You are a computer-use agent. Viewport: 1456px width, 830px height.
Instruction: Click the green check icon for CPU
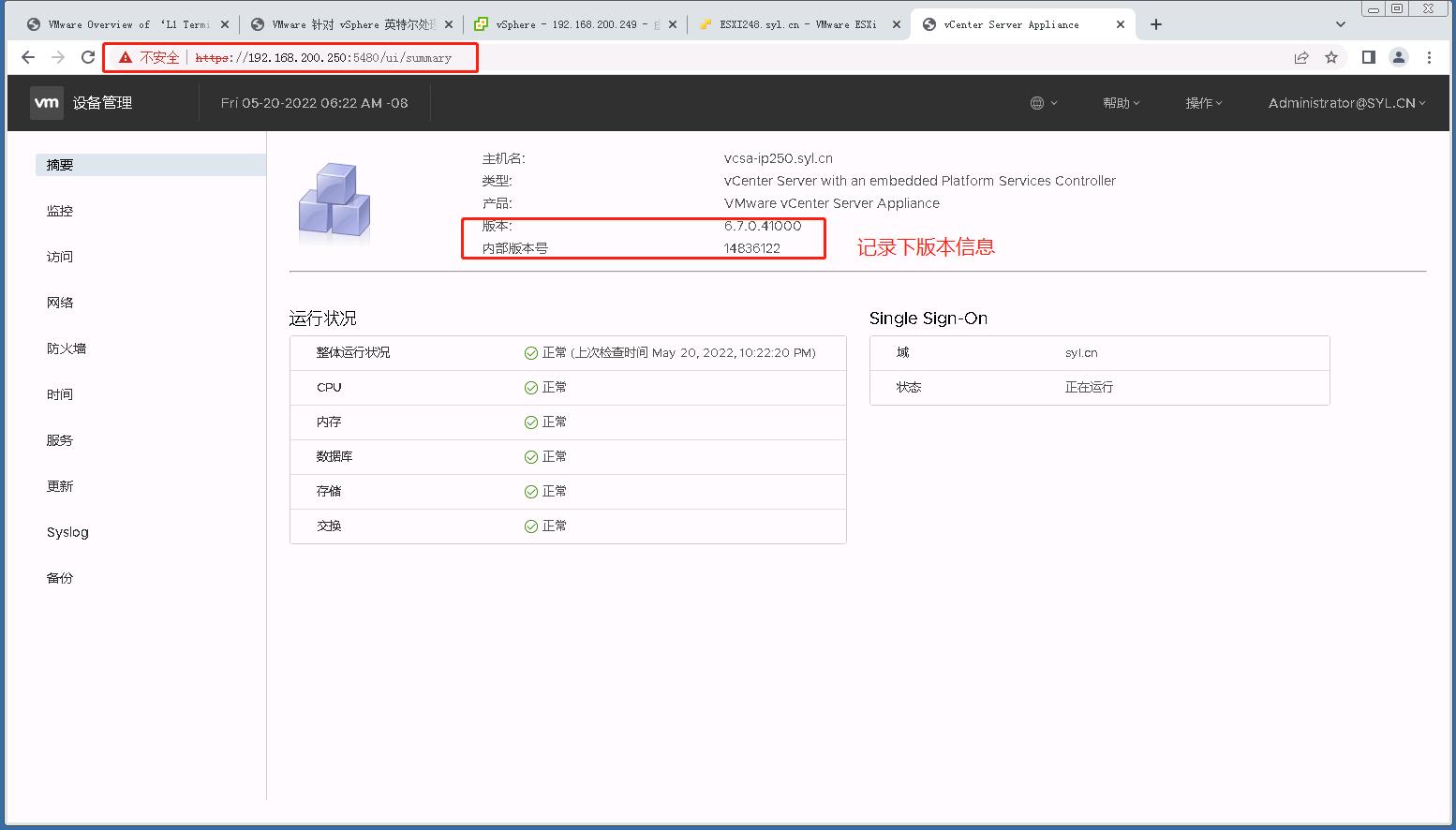pos(531,388)
